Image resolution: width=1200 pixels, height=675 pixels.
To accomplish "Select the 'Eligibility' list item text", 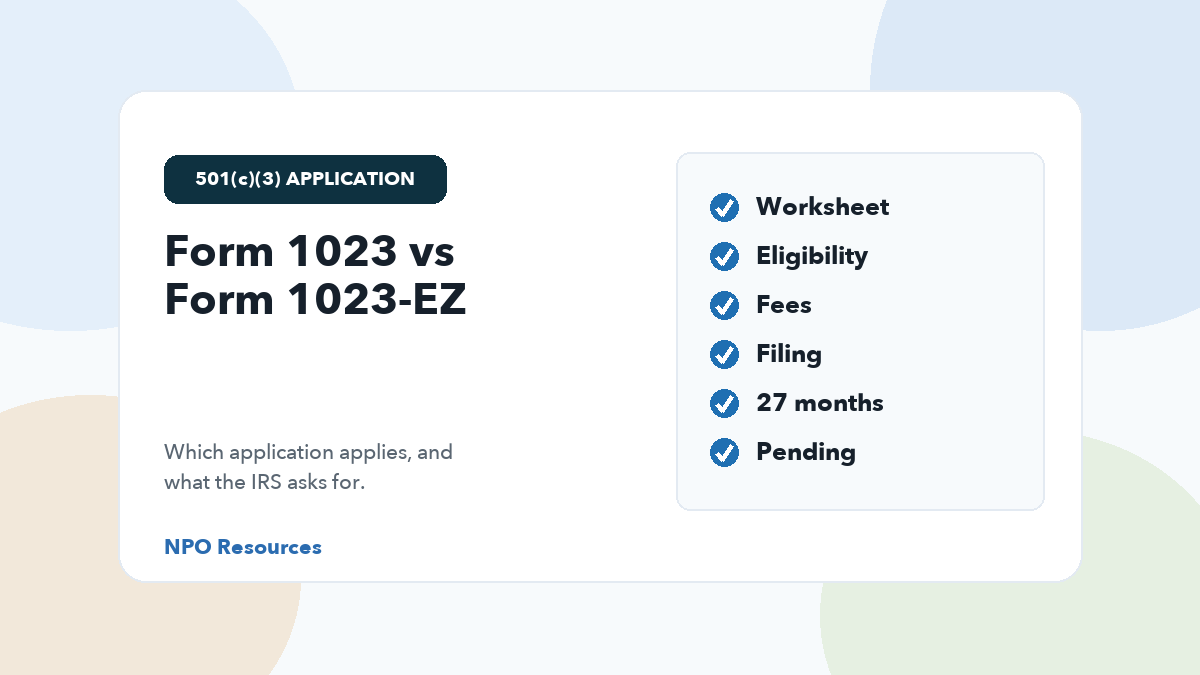I will click(x=812, y=256).
